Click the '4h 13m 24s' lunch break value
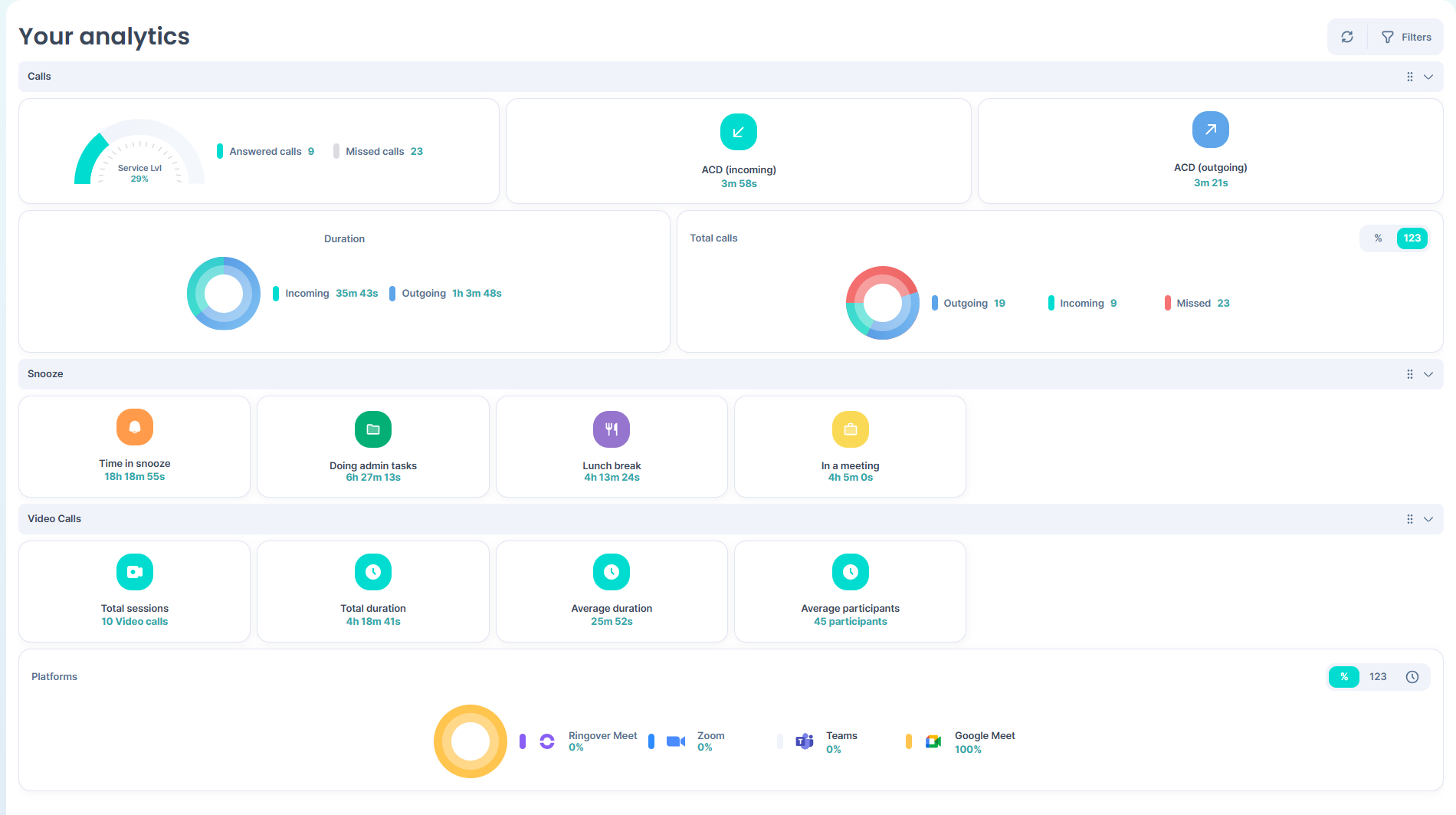Screen dimensions: 1456x815 (x=612, y=478)
